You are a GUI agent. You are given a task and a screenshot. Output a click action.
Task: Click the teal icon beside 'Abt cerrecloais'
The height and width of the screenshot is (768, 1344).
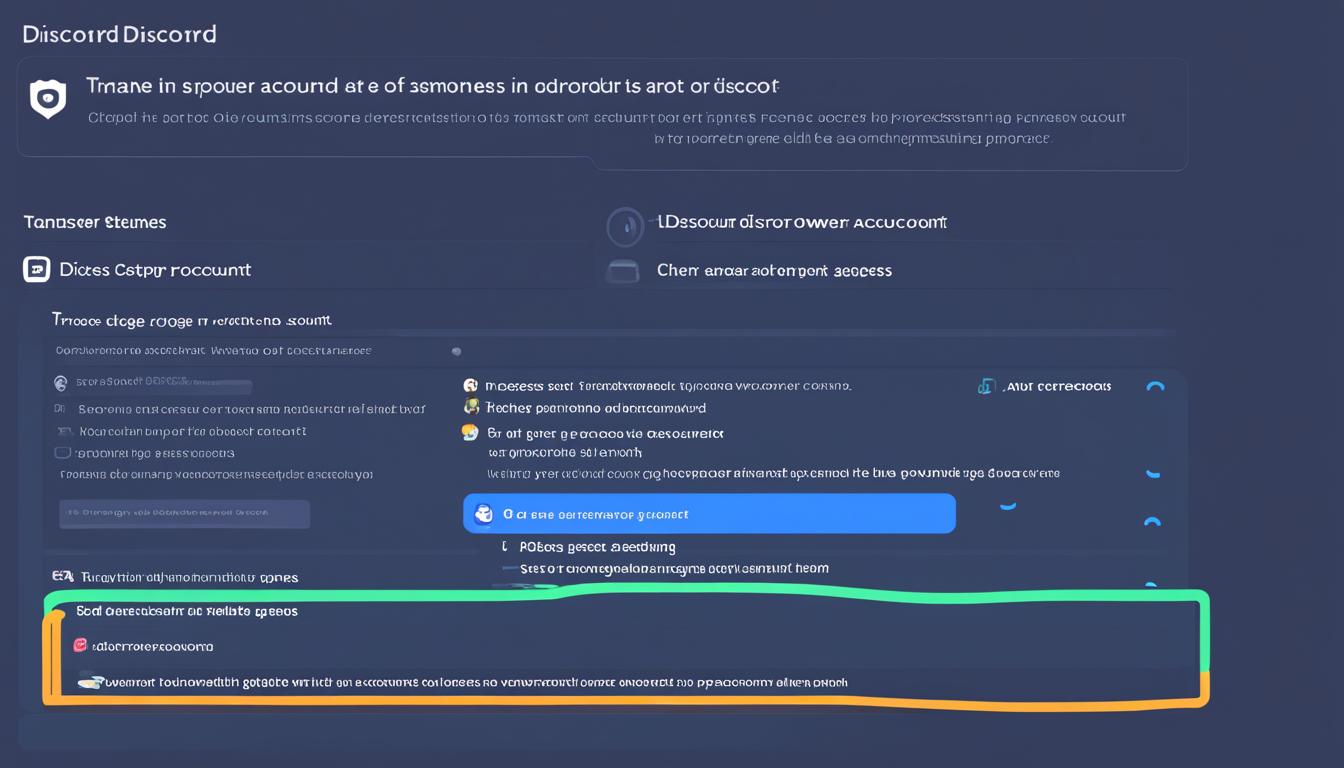click(x=986, y=386)
